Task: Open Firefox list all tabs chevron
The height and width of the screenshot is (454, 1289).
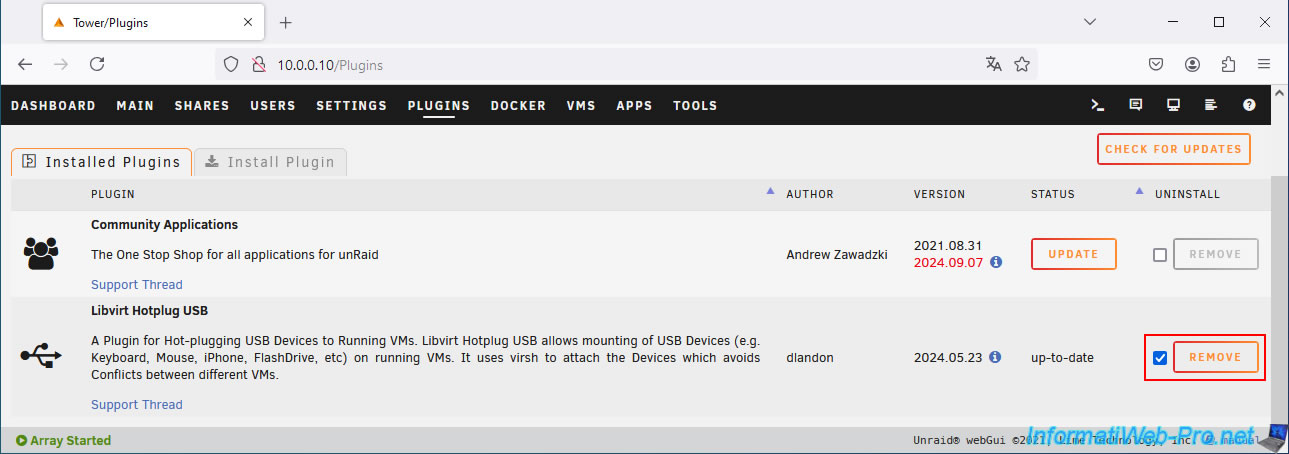Action: tap(1090, 22)
